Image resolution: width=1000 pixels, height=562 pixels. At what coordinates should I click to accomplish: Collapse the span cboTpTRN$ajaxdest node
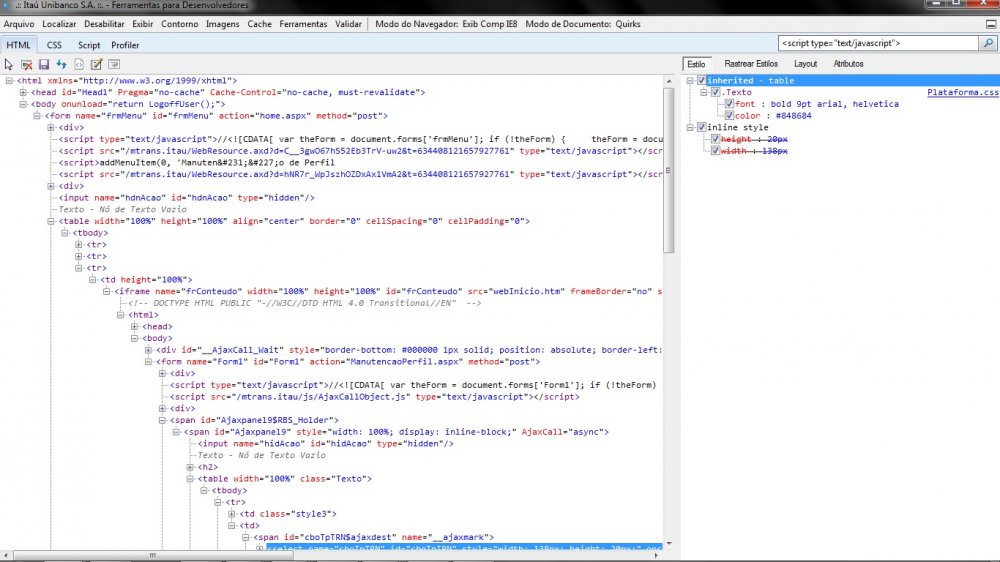246,538
